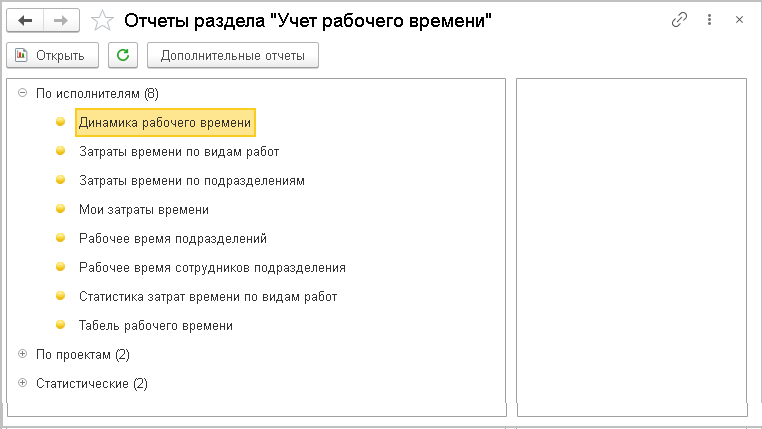Image resolution: width=762 pixels, height=429 pixels.
Task: Select Рабочее время подразделений report
Action: 172,239
